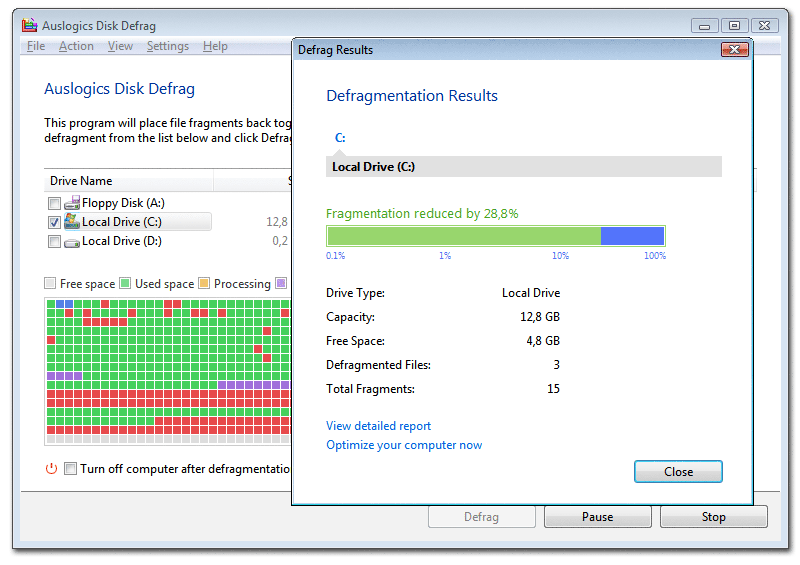
Task: Click the disabled Defrag button
Action: pos(482,517)
